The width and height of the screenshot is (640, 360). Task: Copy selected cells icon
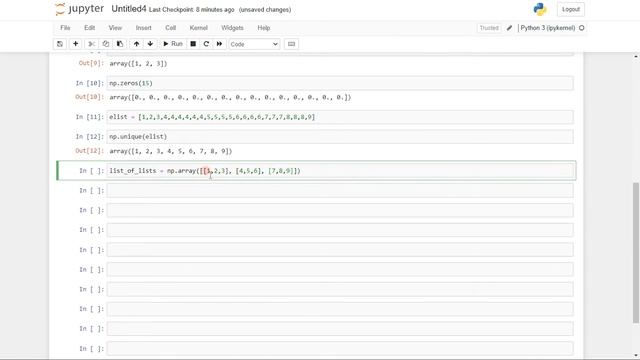tap(106, 44)
